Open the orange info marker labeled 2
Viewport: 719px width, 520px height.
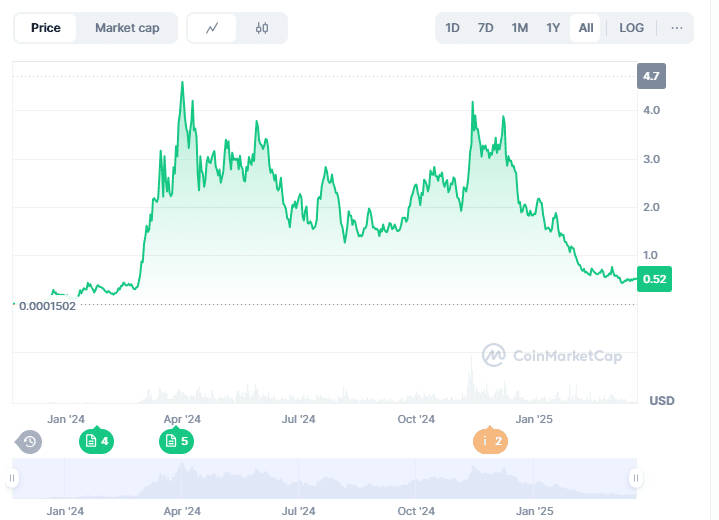pyautogui.click(x=490, y=441)
